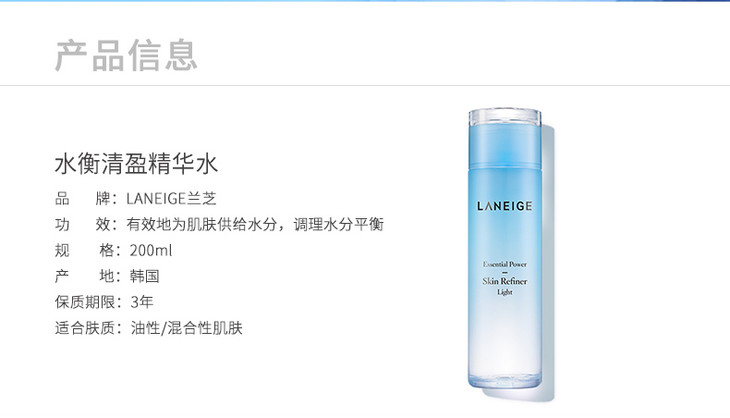Viewport: 730px width, 418px height.
Task: Click the Essential Power label on bottle
Action: coord(505,264)
